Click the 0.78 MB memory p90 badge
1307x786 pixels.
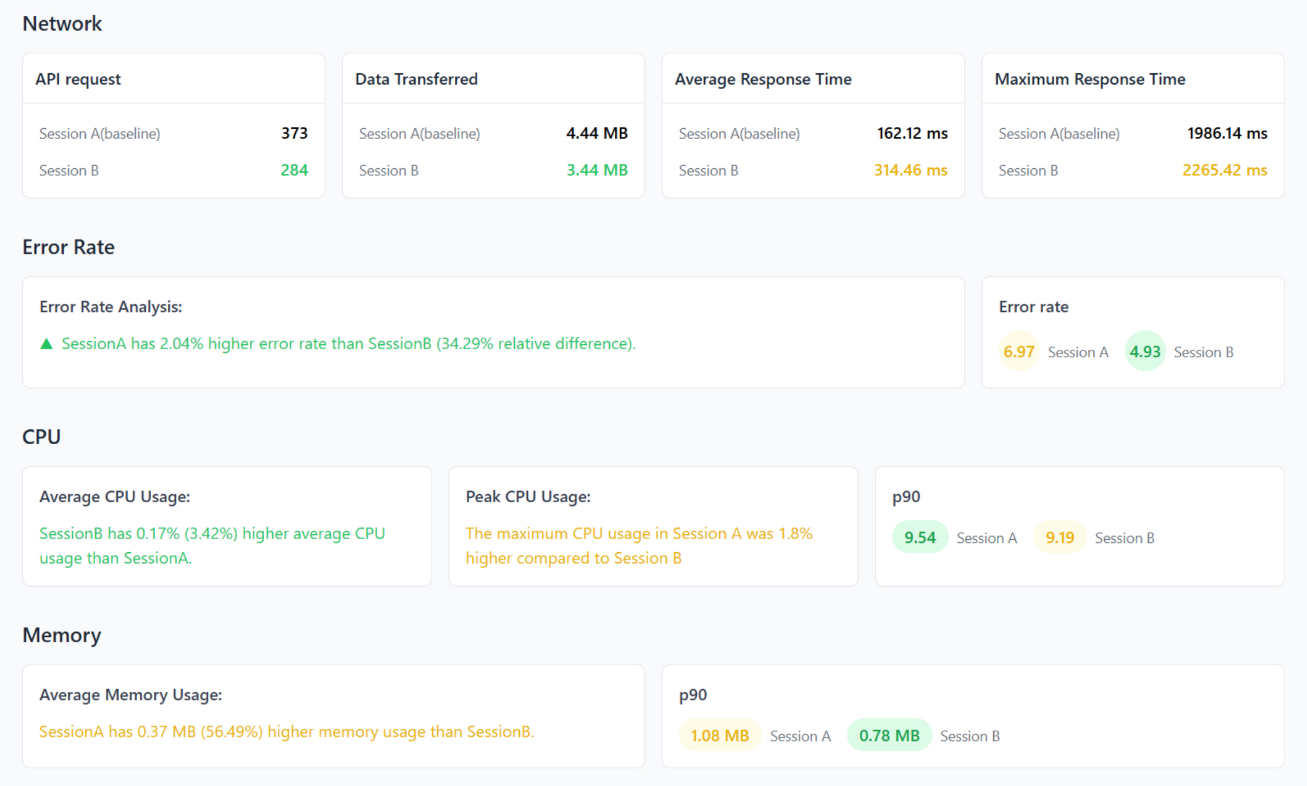tap(889, 736)
